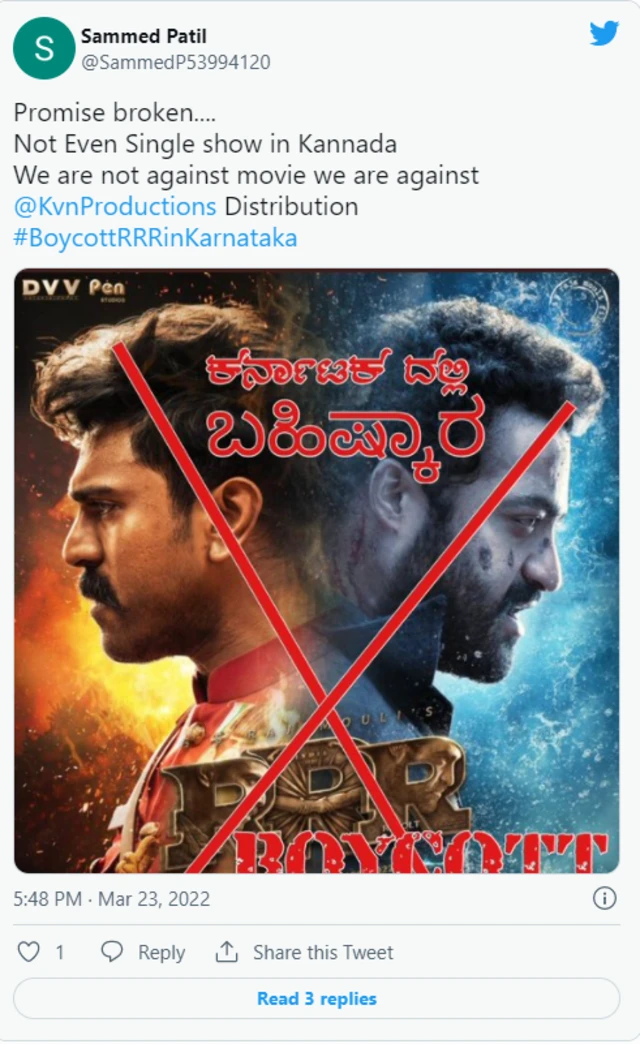This screenshot has height=1044, width=640.
Task: Click the share upload arrow icon
Action: click(226, 951)
